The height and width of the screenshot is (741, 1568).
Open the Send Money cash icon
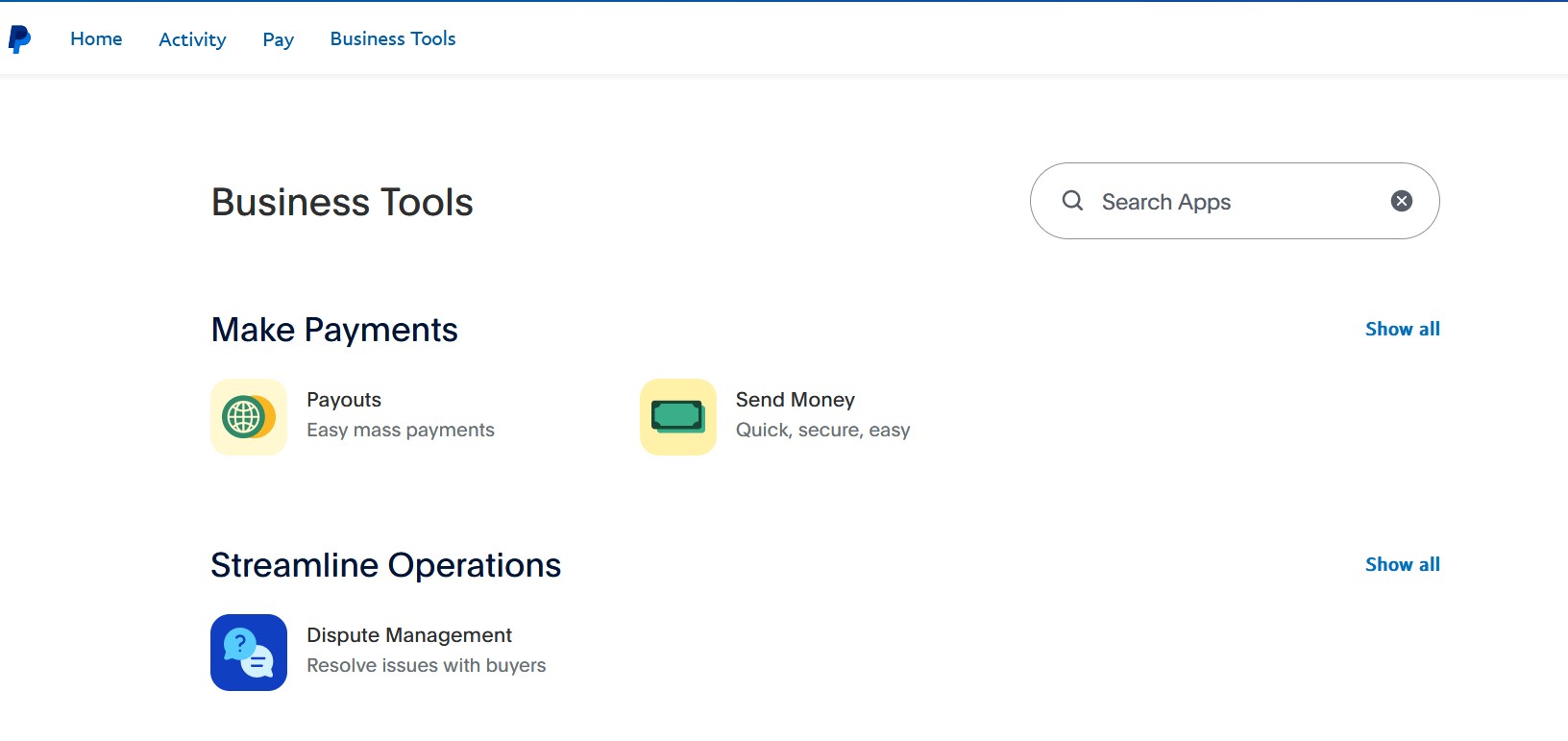[678, 417]
